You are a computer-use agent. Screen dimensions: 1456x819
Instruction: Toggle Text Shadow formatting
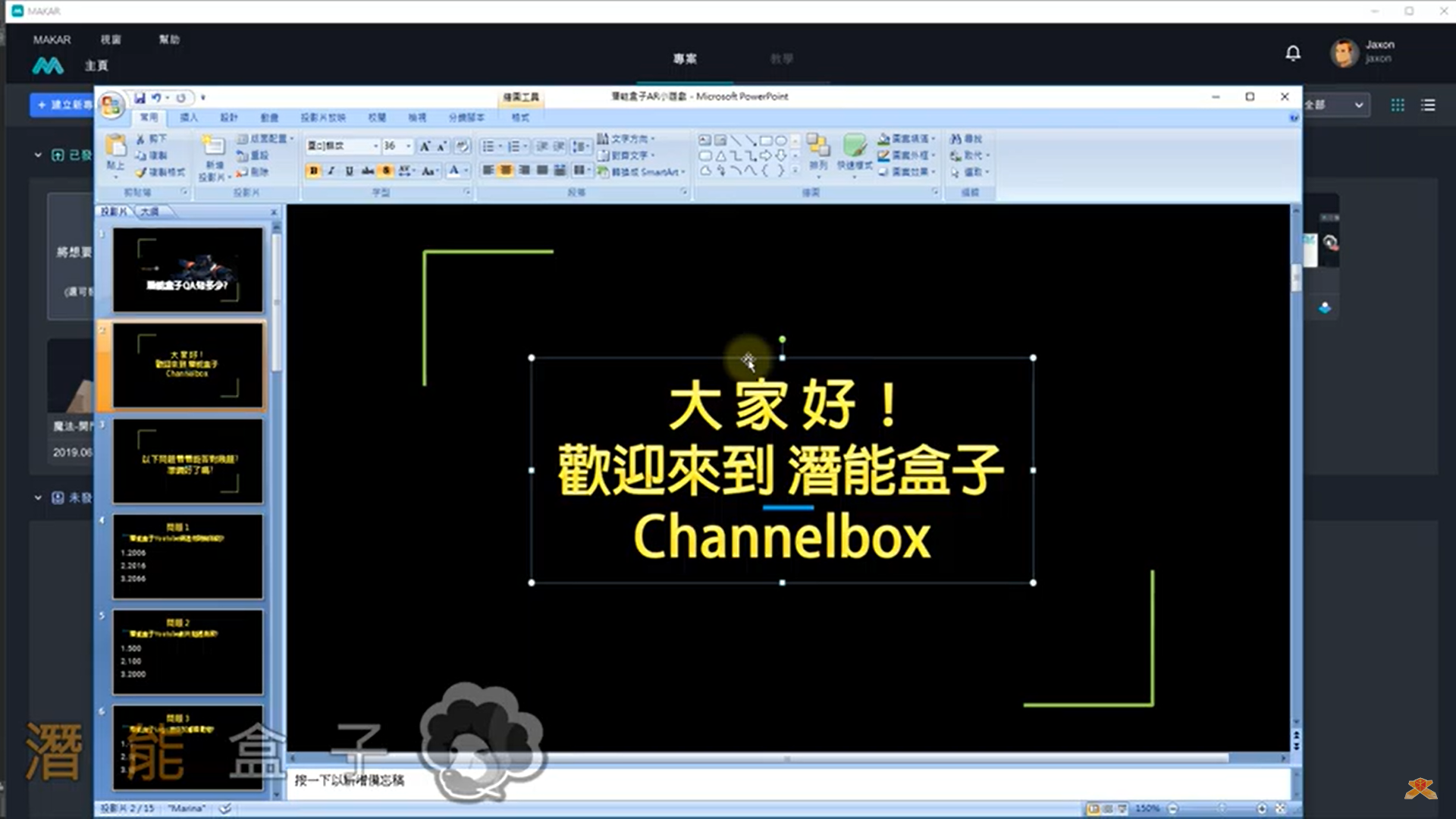(386, 171)
